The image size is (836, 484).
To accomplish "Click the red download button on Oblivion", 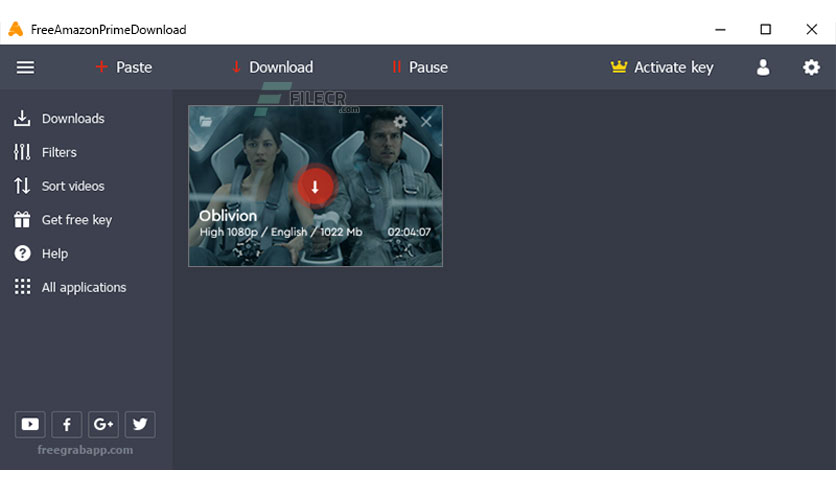I will [x=315, y=187].
